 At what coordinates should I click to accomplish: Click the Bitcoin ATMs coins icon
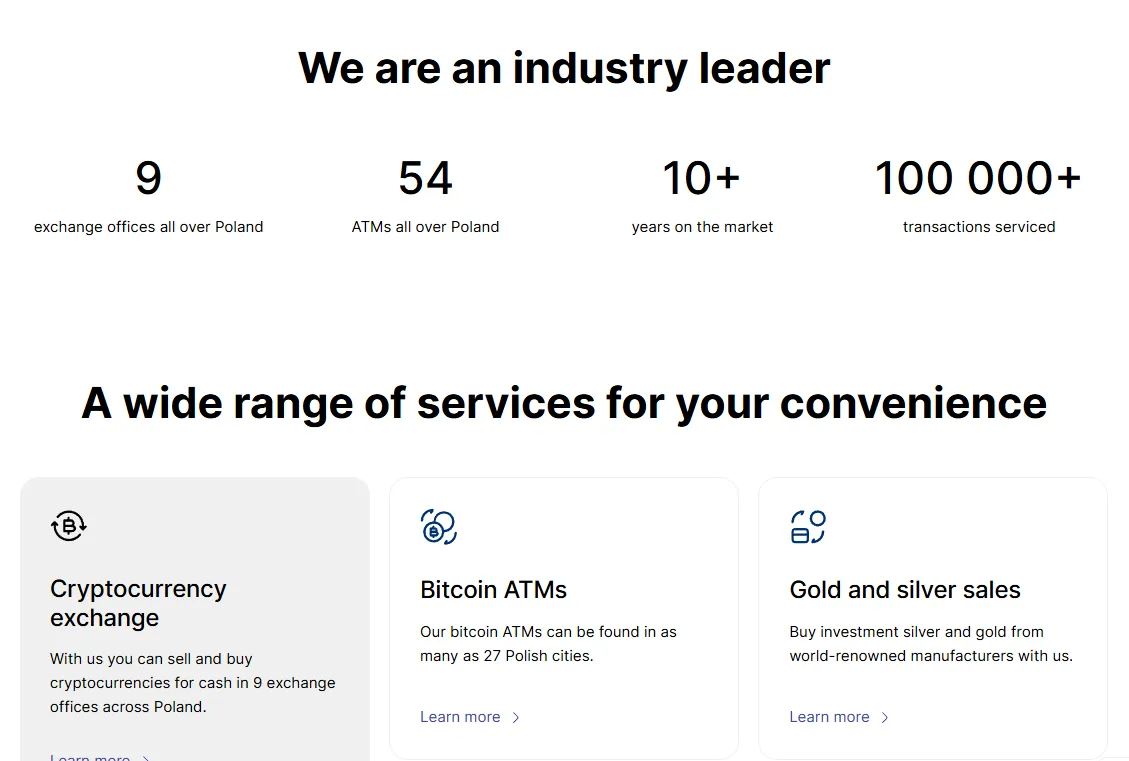438,526
